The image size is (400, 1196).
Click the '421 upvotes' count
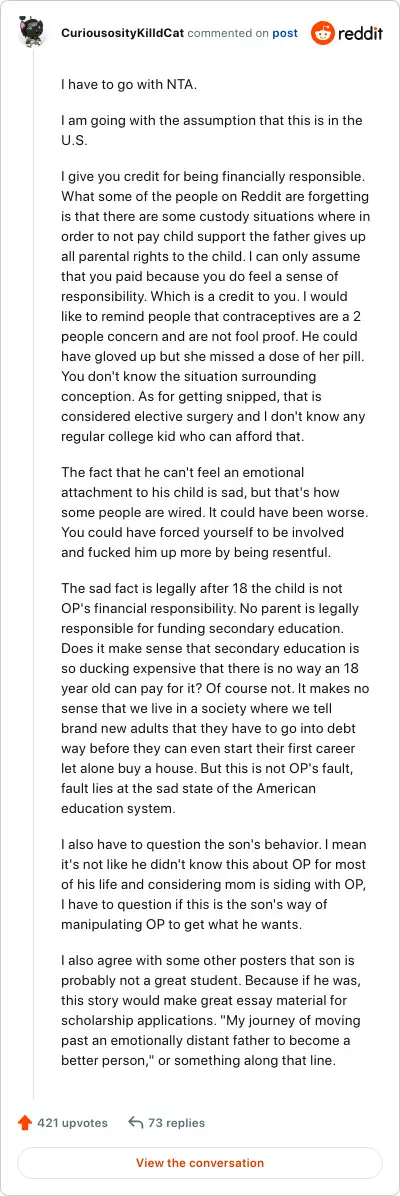73,1123
